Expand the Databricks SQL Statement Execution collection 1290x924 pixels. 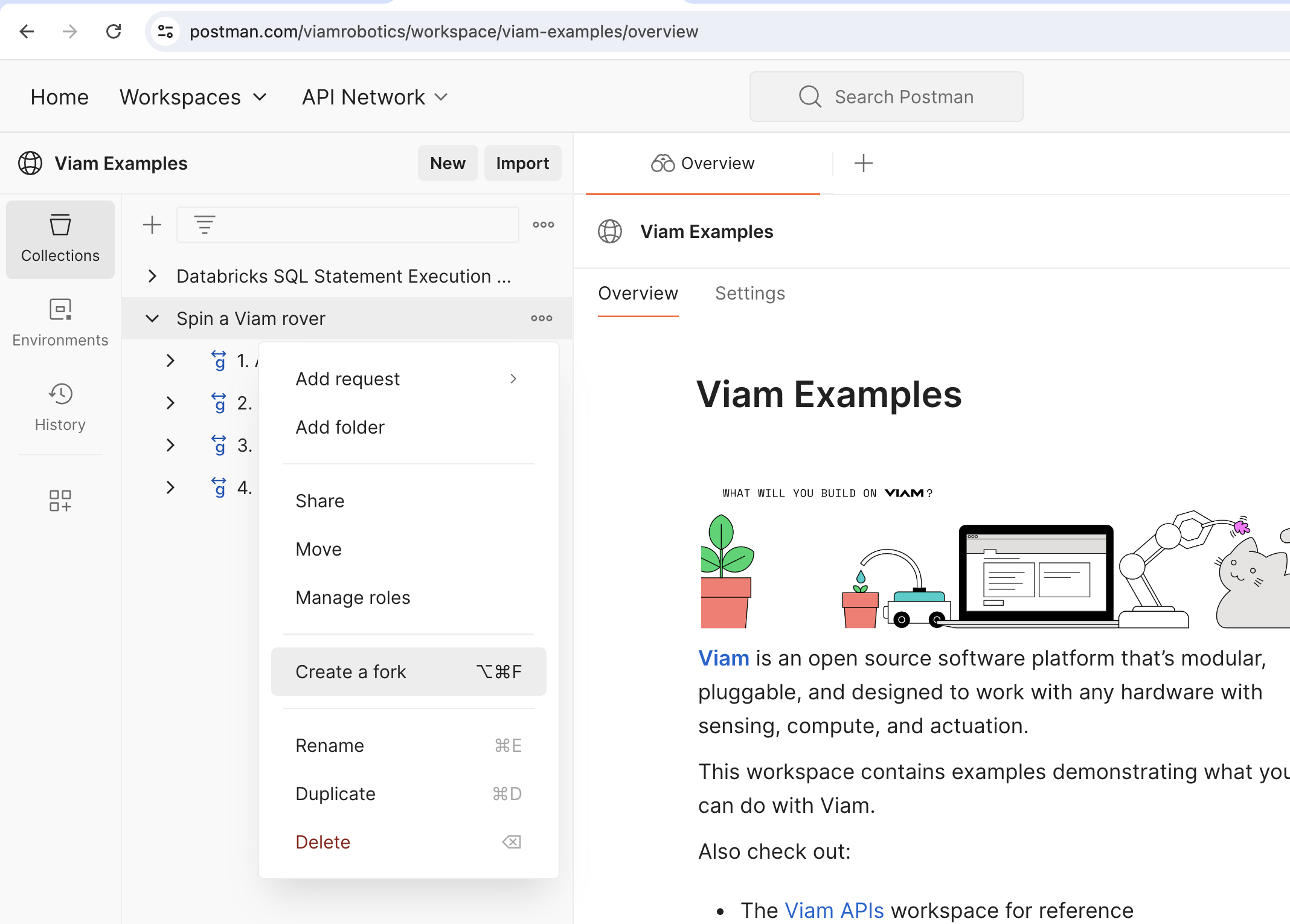152,276
